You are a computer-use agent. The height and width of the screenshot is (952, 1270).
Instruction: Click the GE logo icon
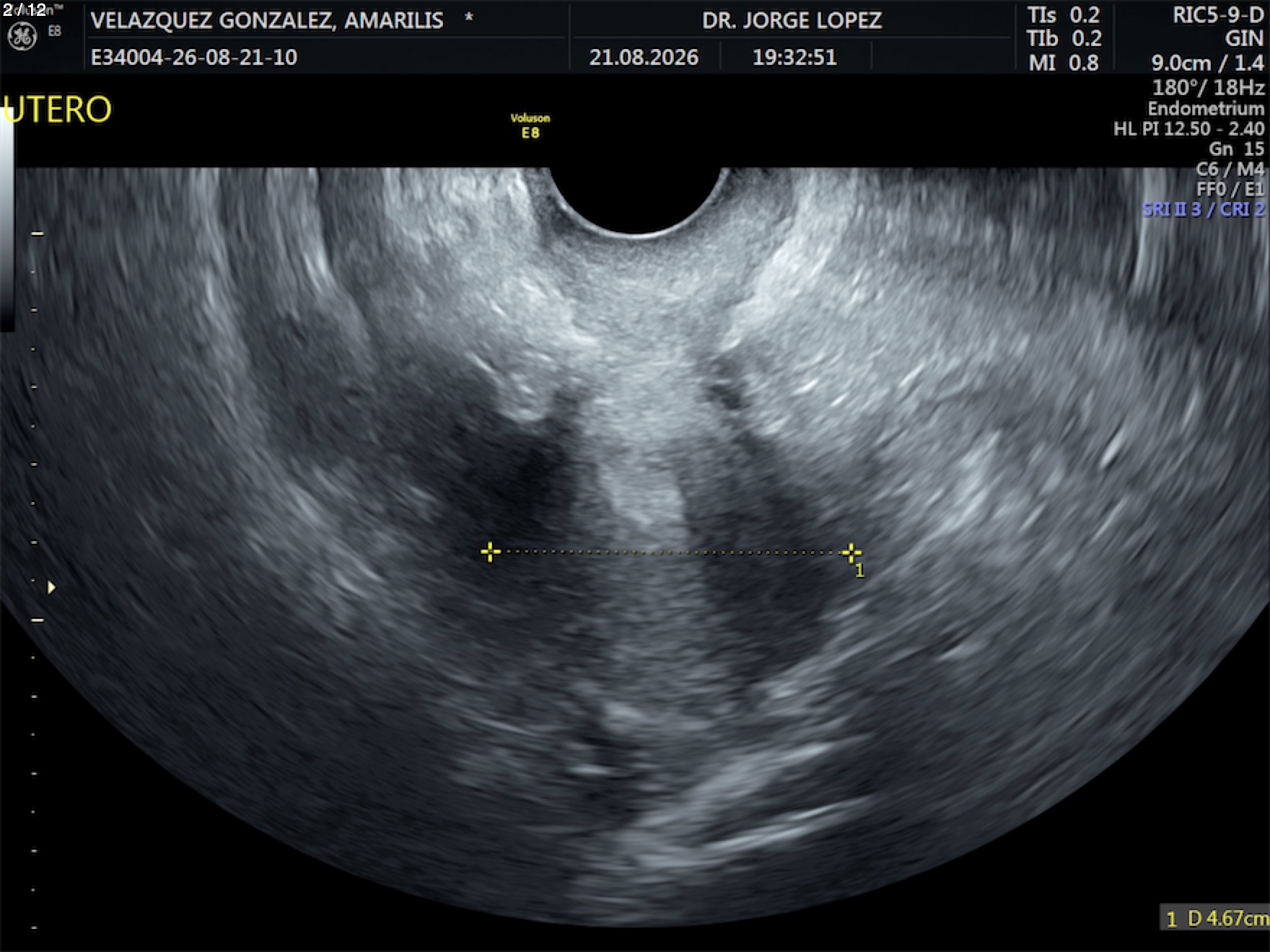pos(21,36)
